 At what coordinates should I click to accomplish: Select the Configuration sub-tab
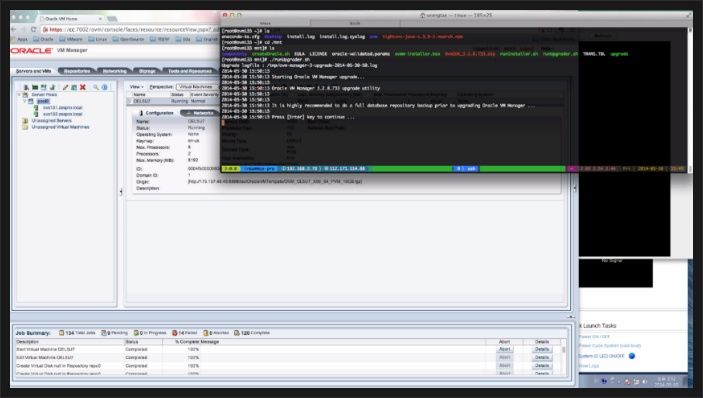coord(156,113)
